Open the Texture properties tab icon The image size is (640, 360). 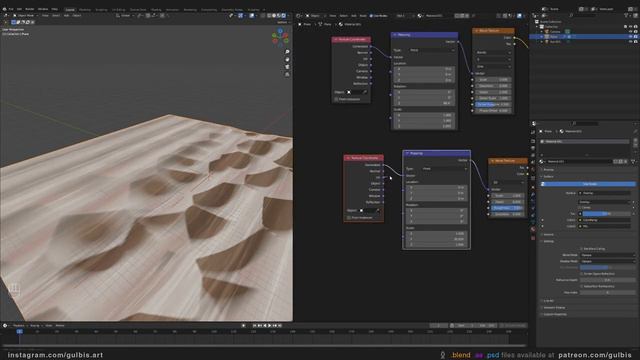pos(533,238)
